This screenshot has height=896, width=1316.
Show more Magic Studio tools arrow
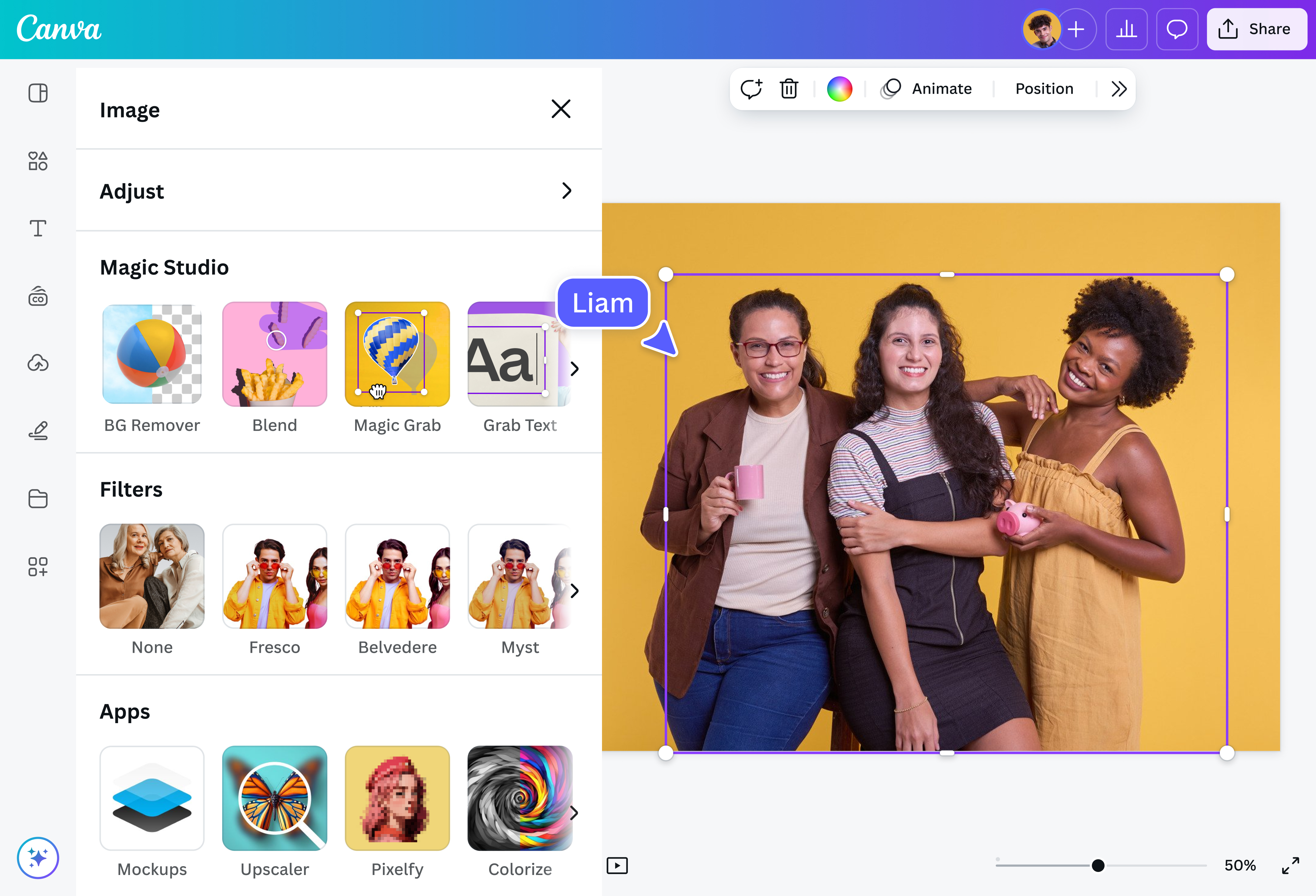575,369
